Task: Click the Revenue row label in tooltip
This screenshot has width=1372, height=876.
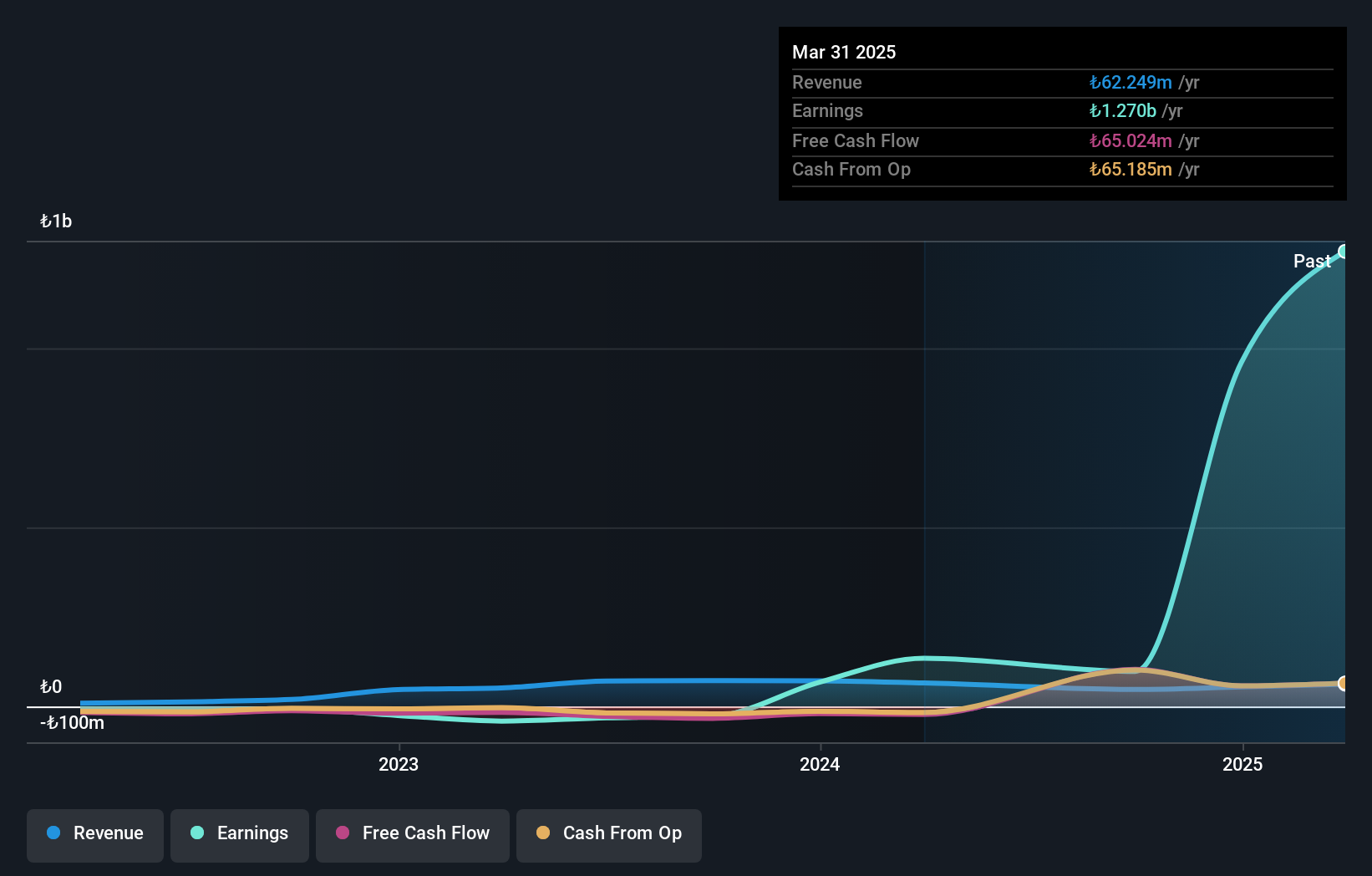Action: [827, 82]
